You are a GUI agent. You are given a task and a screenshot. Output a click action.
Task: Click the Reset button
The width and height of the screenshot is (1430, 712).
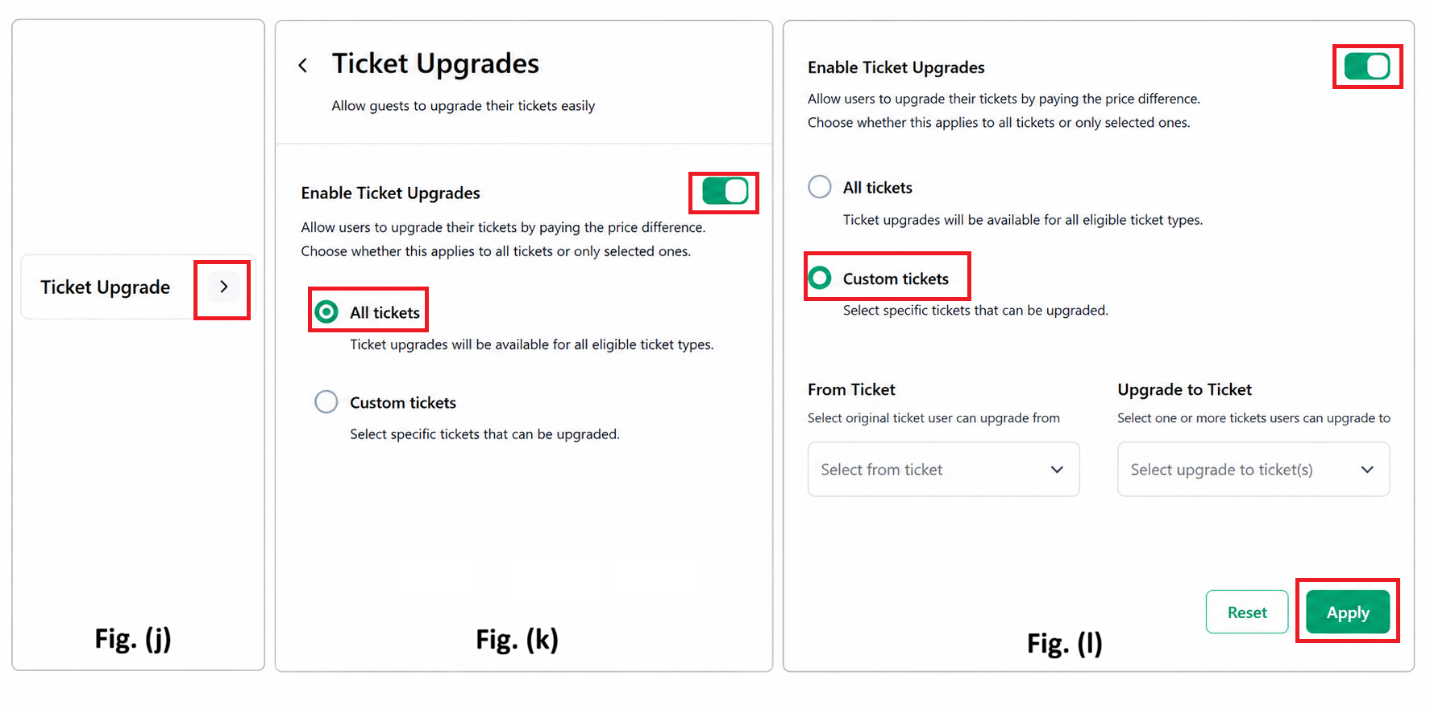coord(1247,612)
